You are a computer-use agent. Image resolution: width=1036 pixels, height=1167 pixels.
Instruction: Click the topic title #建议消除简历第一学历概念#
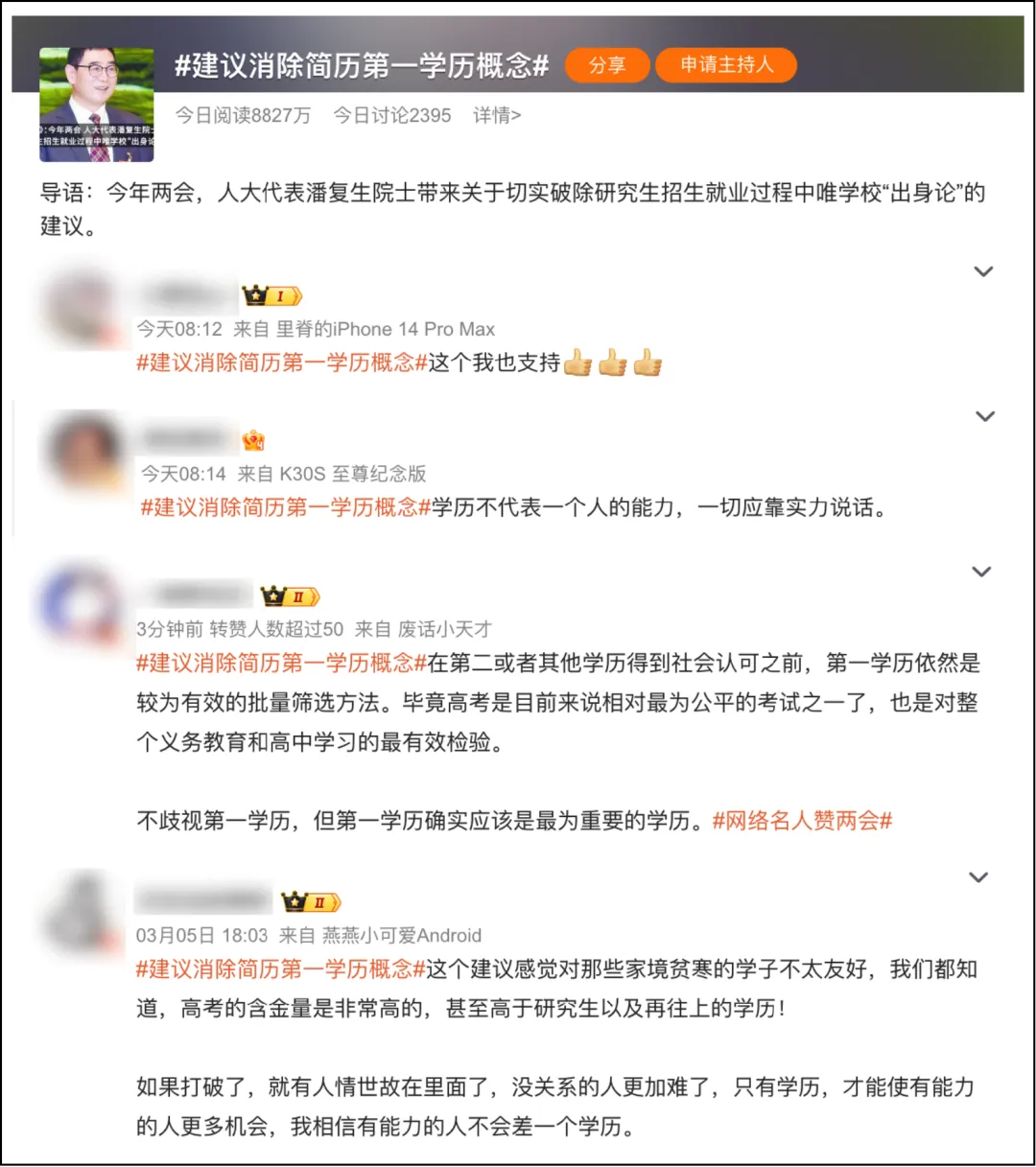click(x=362, y=65)
